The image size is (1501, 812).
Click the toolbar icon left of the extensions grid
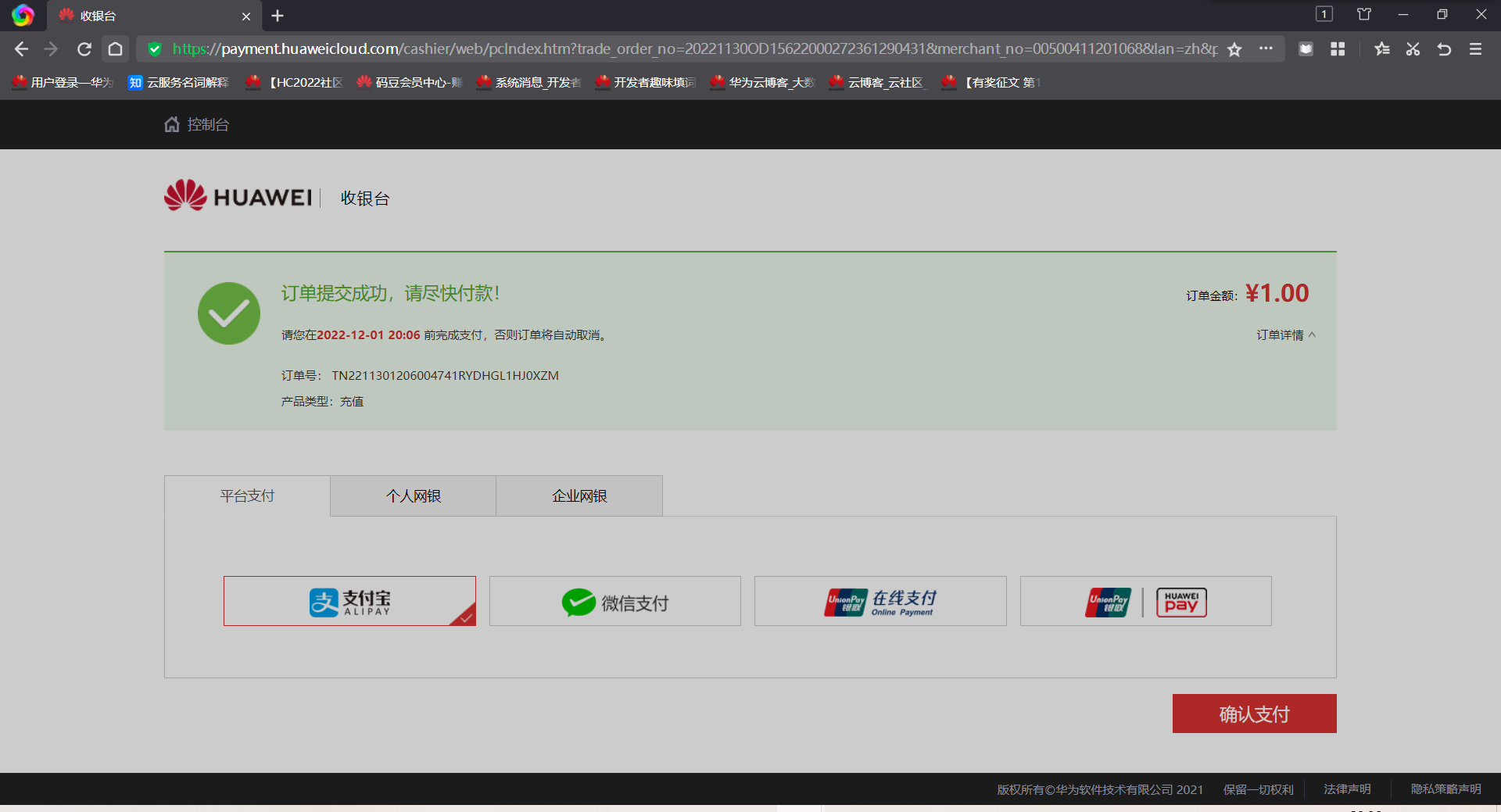pos(1306,49)
